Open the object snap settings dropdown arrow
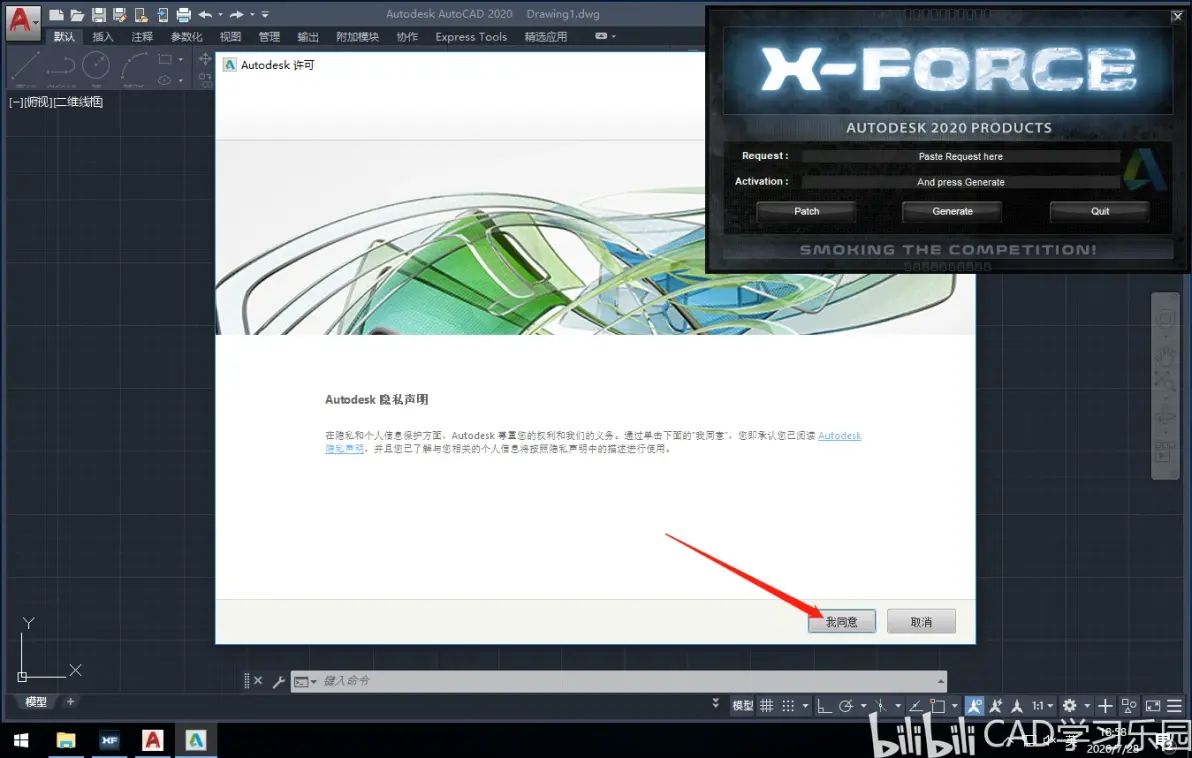The height and width of the screenshot is (758, 1192). 954,706
